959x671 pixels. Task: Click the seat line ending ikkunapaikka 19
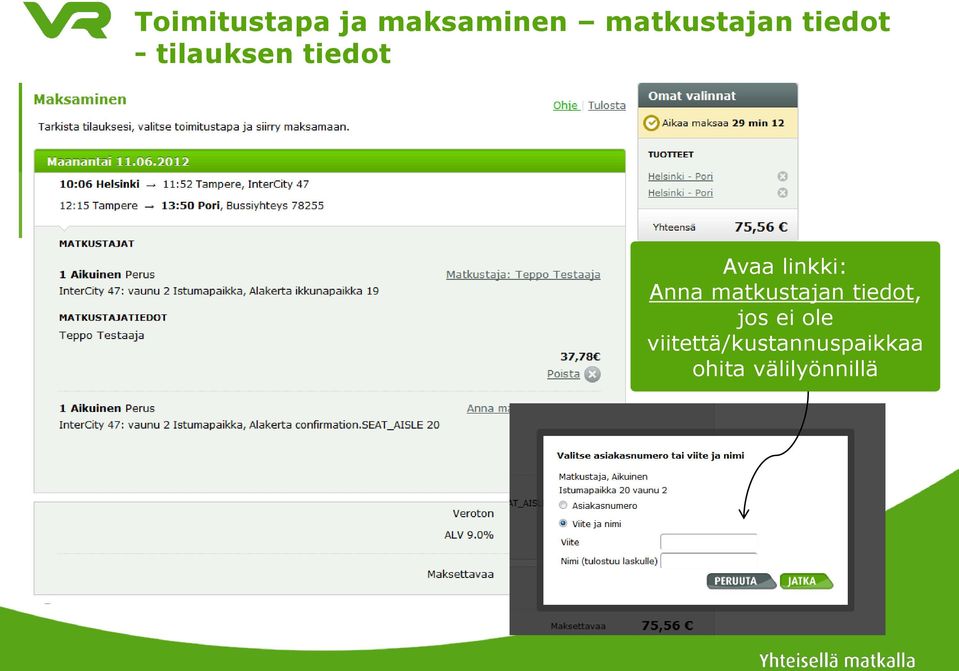(x=219, y=291)
